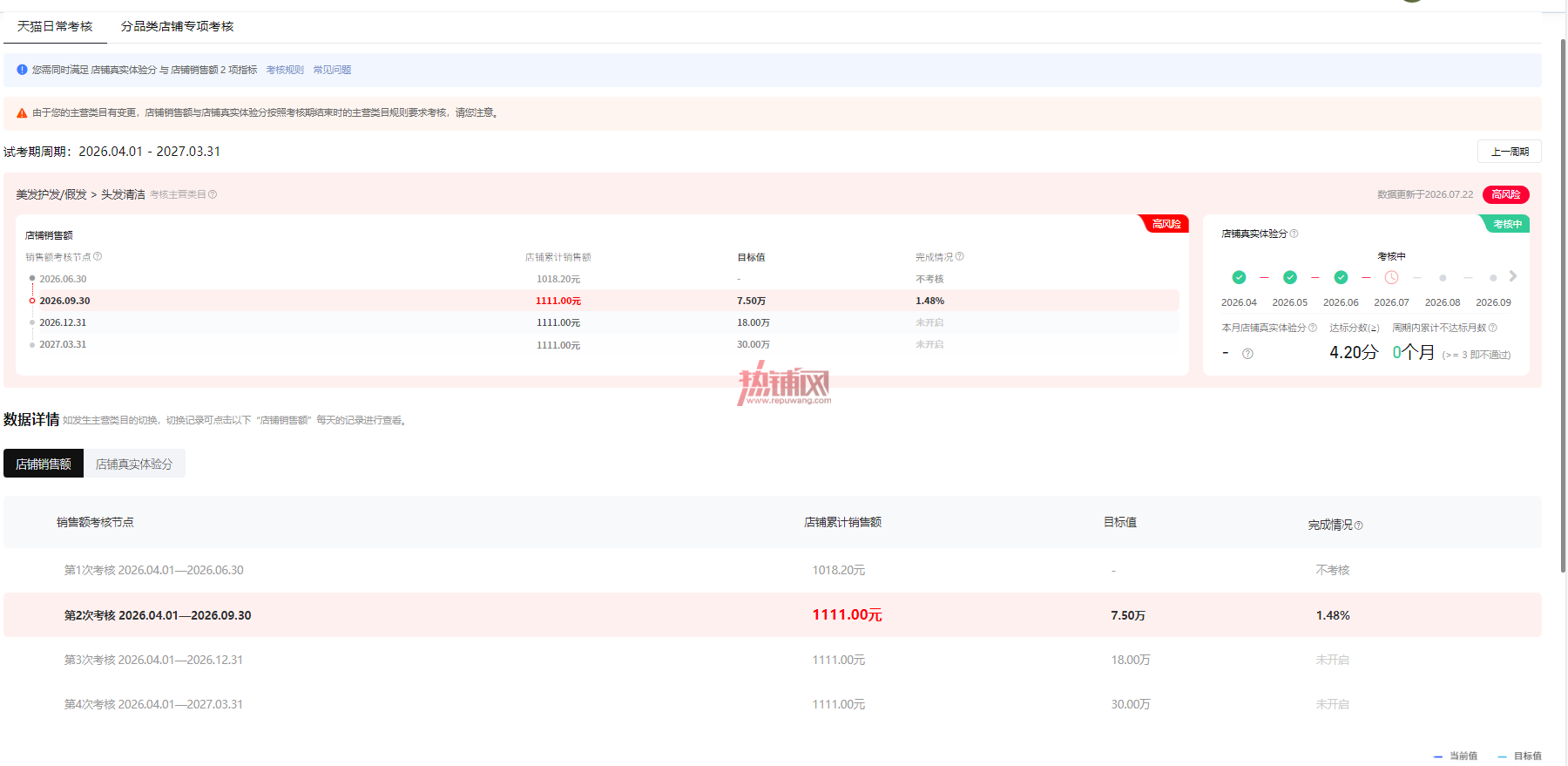Click help icon next to 销售额考核节点
Viewport: 1568px width, 766px height.
98,256
